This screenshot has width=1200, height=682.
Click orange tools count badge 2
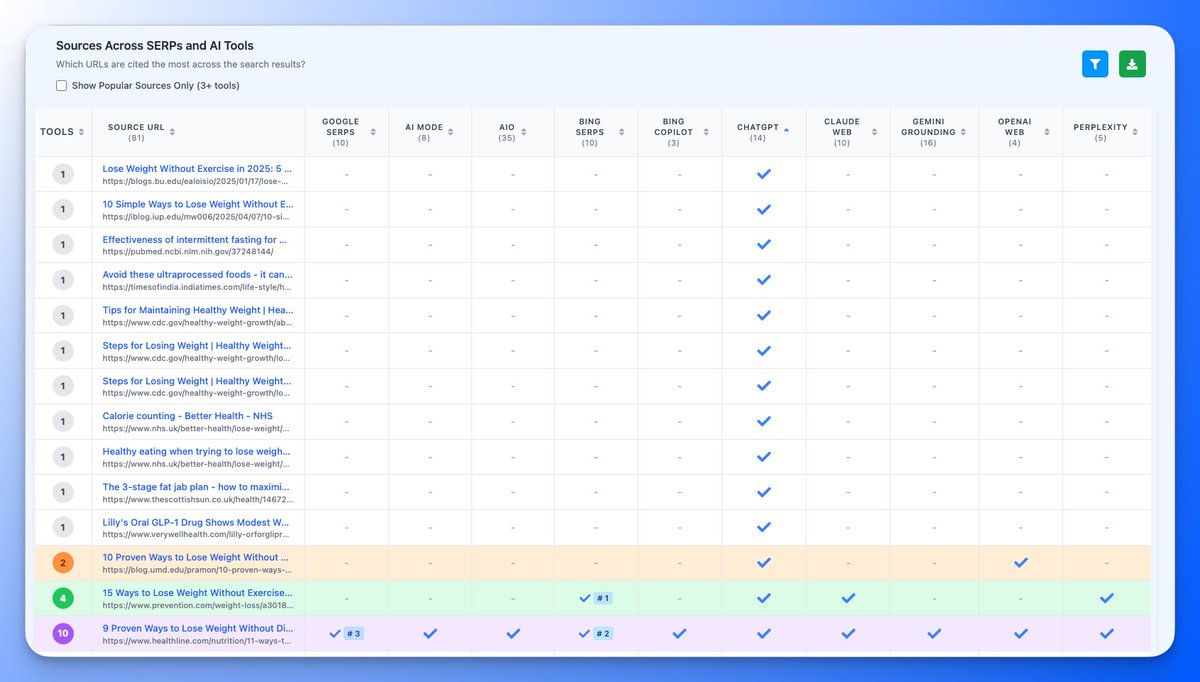pyautogui.click(x=63, y=563)
